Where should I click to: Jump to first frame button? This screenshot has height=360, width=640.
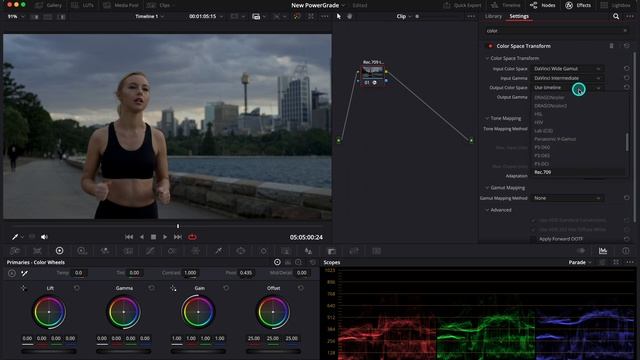[129, 237]
